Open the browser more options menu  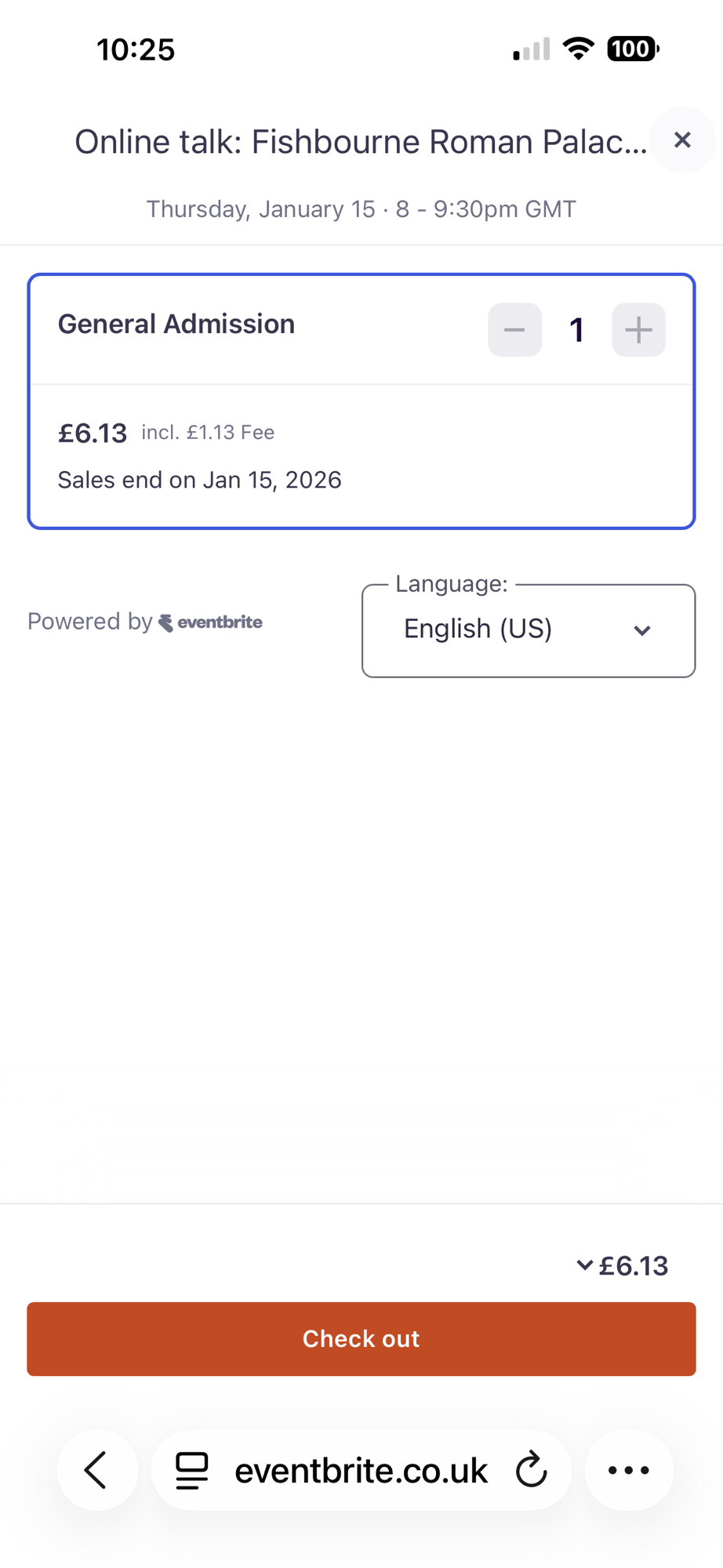(629, 1470)
